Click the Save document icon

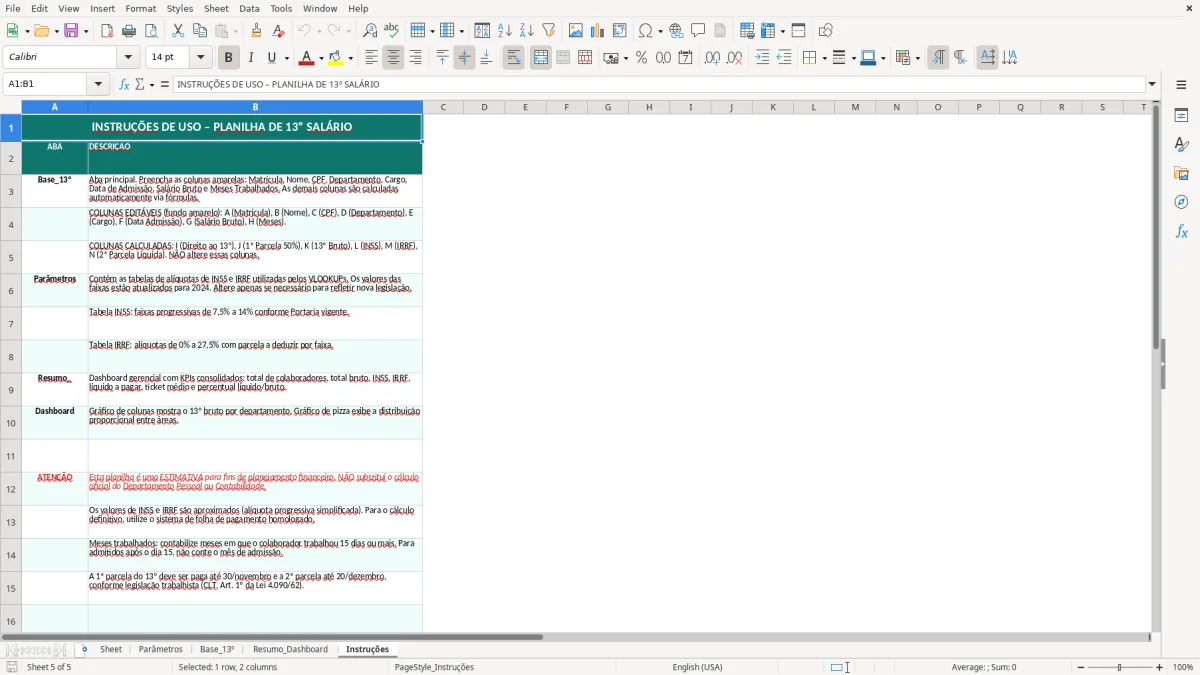pos(71,31)
